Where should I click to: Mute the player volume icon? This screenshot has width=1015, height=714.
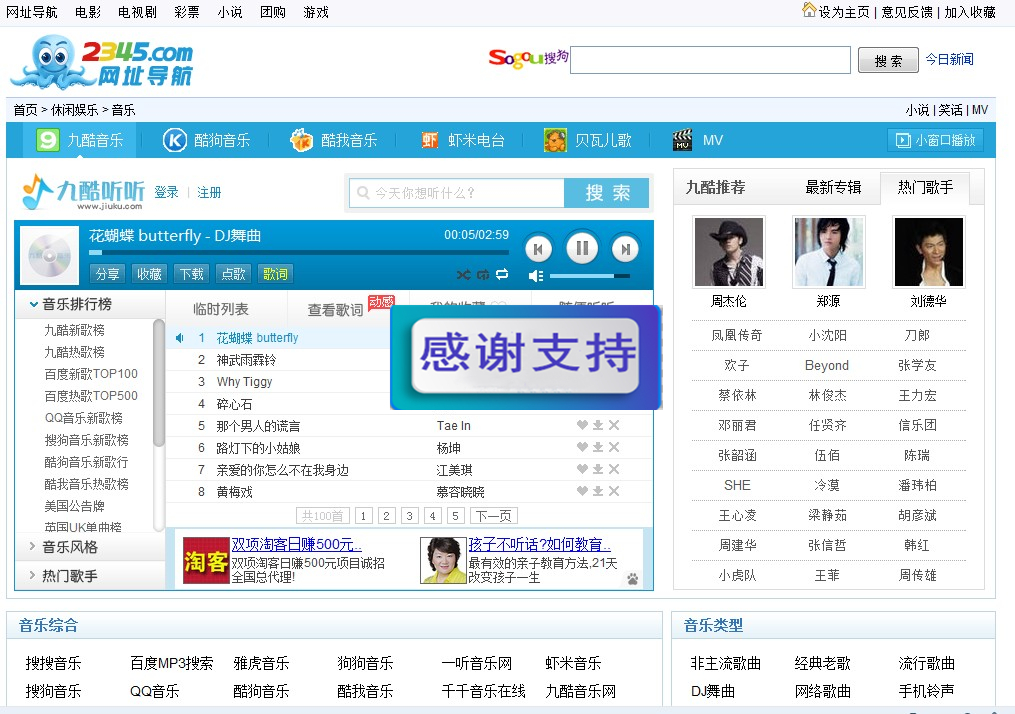tap(536, 276)
